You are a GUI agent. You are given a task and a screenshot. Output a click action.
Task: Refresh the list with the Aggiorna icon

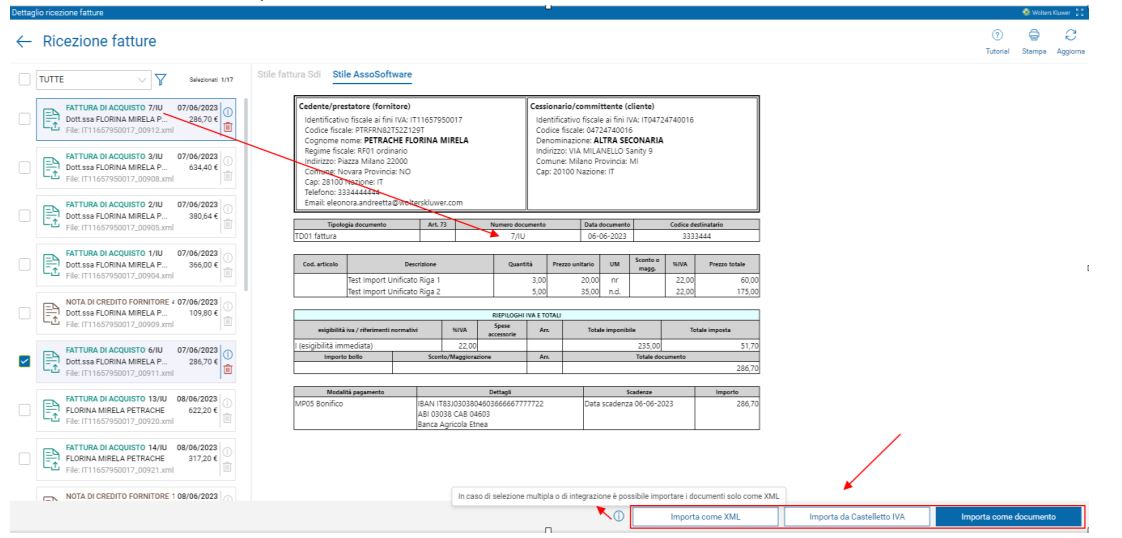click(1070, 35)
